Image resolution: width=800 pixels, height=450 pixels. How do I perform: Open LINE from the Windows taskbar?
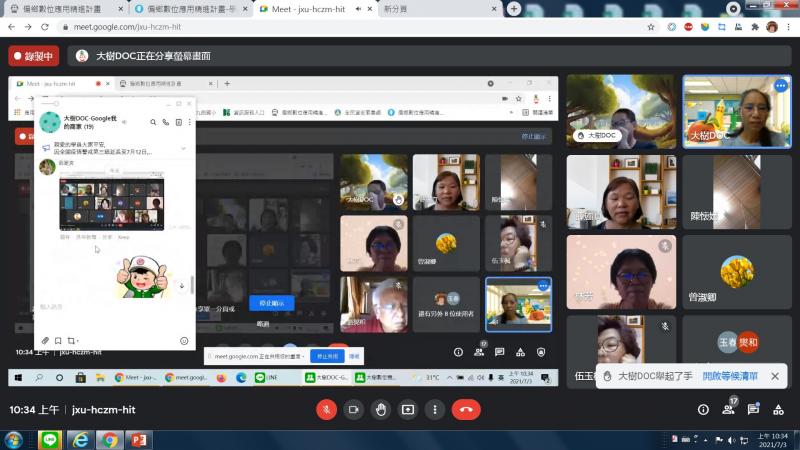[49, 440]
